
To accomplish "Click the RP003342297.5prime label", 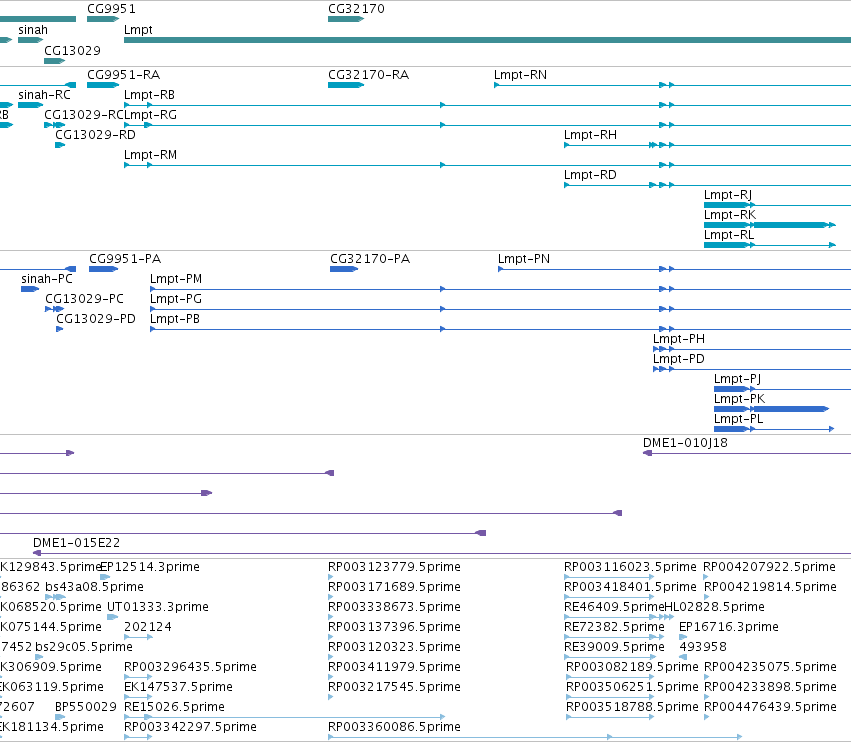I will (190, 727).
